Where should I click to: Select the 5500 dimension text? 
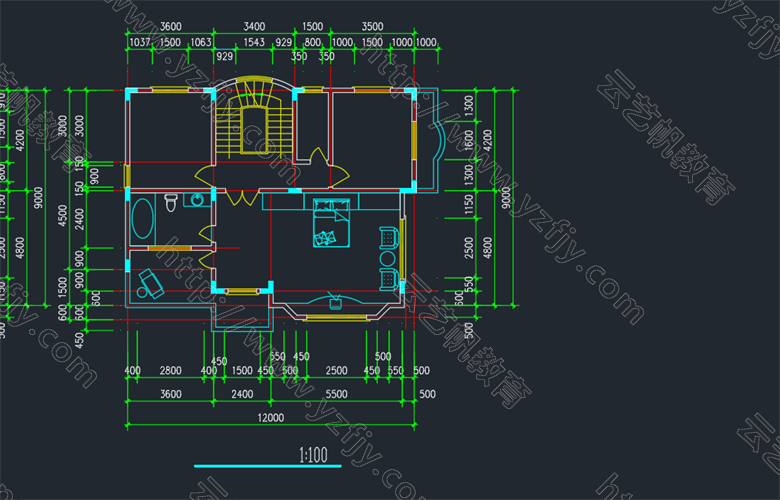(336, 394)
